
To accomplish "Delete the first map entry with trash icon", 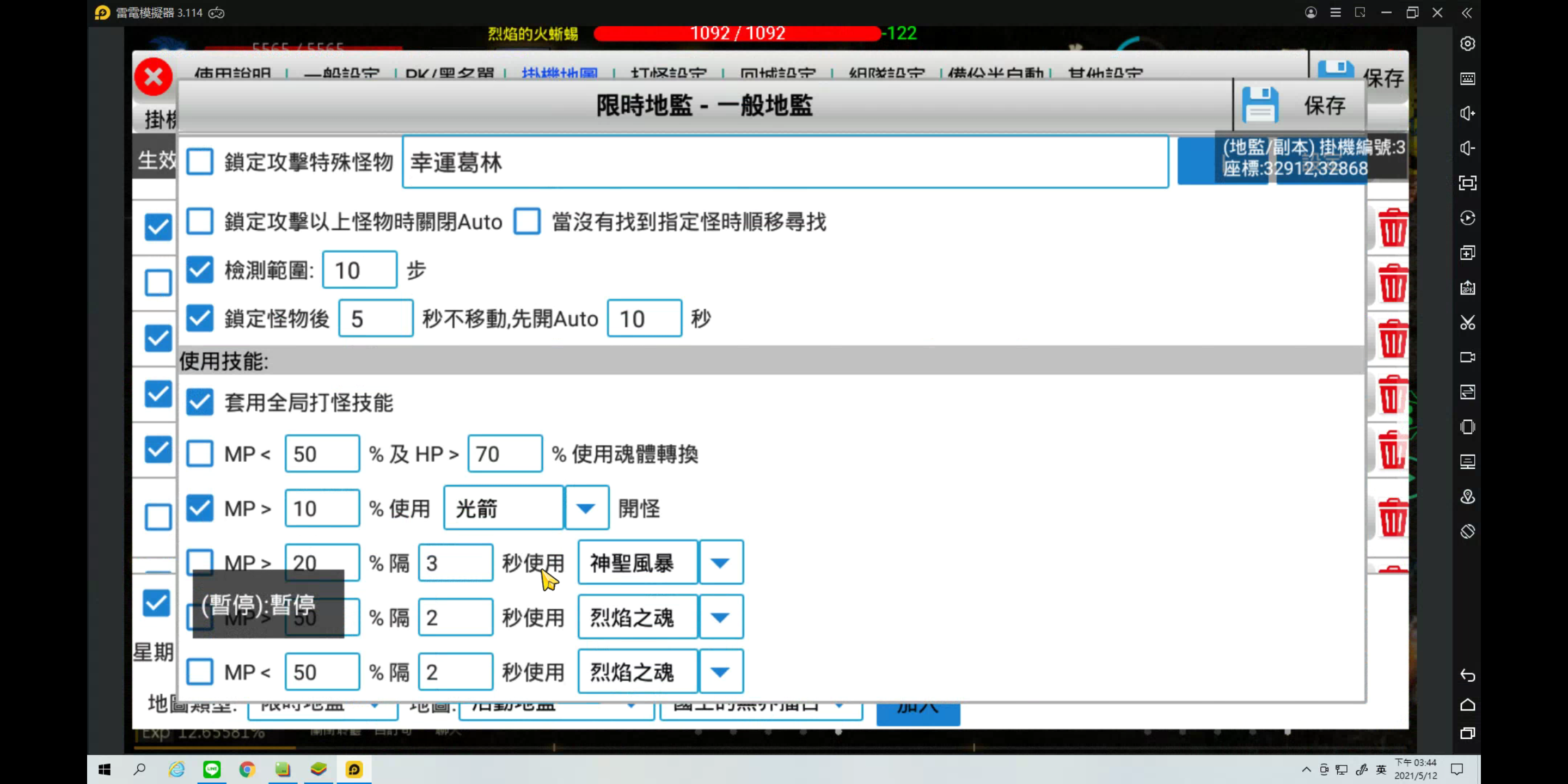I will click(1393, 227).
